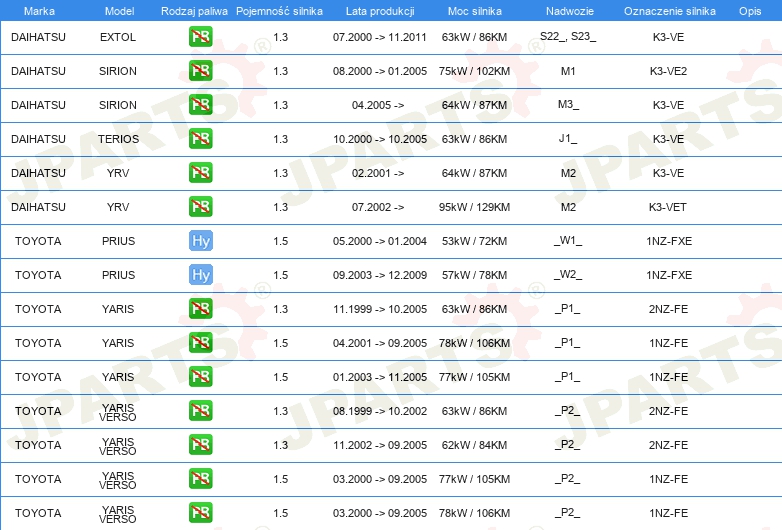The image size is (782, 530).
Task: Click production dates 01.2003 -> 11.2005
Action: [x=380, y=377]
